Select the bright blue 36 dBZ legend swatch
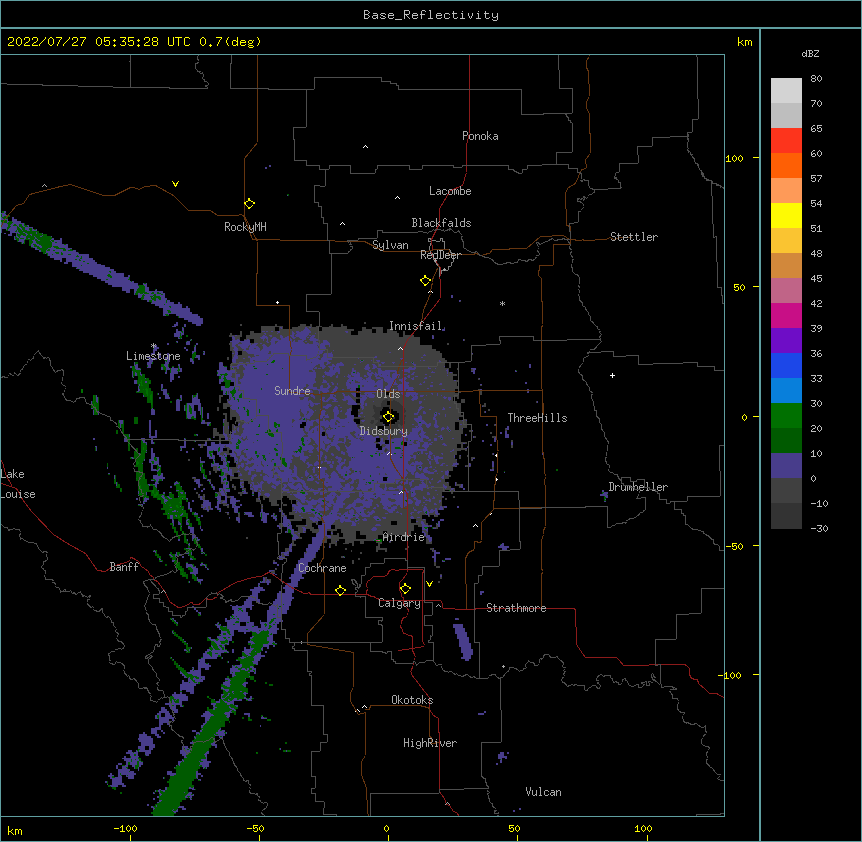Viewport: 862px width, 842px height. pyautogui.click(x=786, y=365)
